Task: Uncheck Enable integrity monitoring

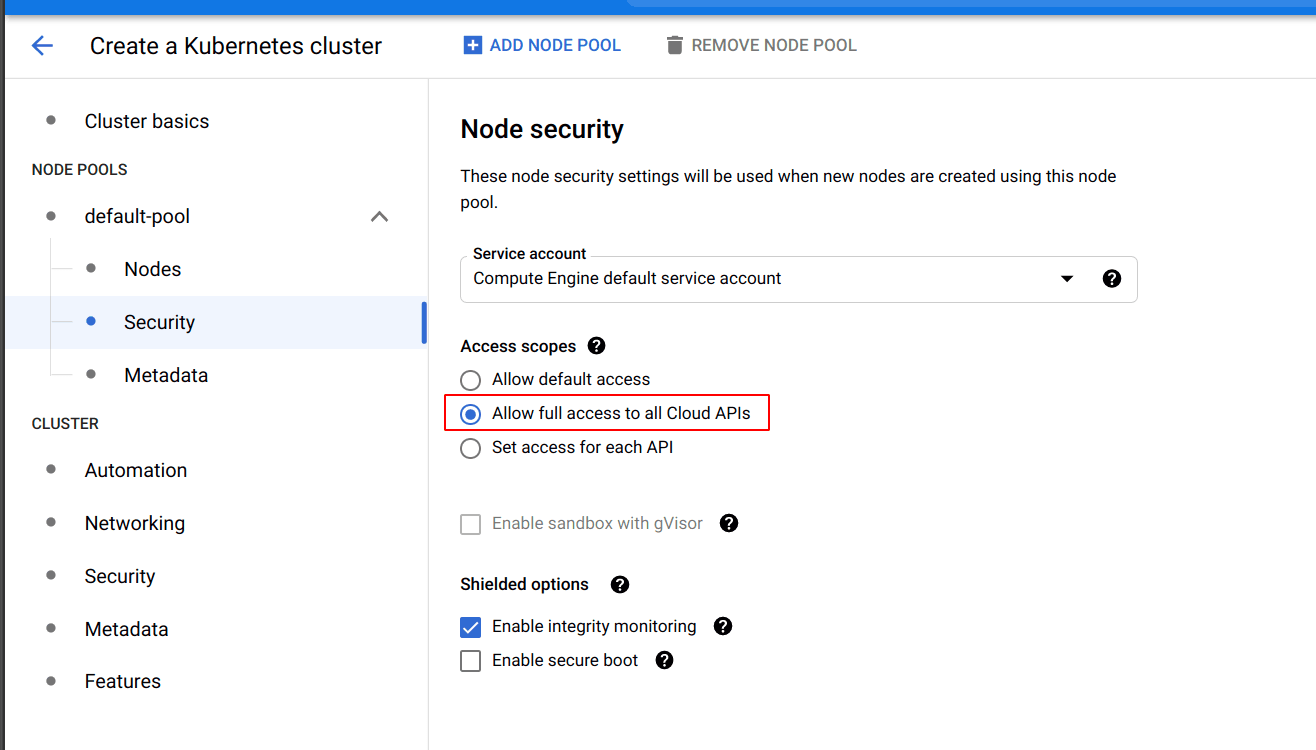Action: click(x=470, y=626)
